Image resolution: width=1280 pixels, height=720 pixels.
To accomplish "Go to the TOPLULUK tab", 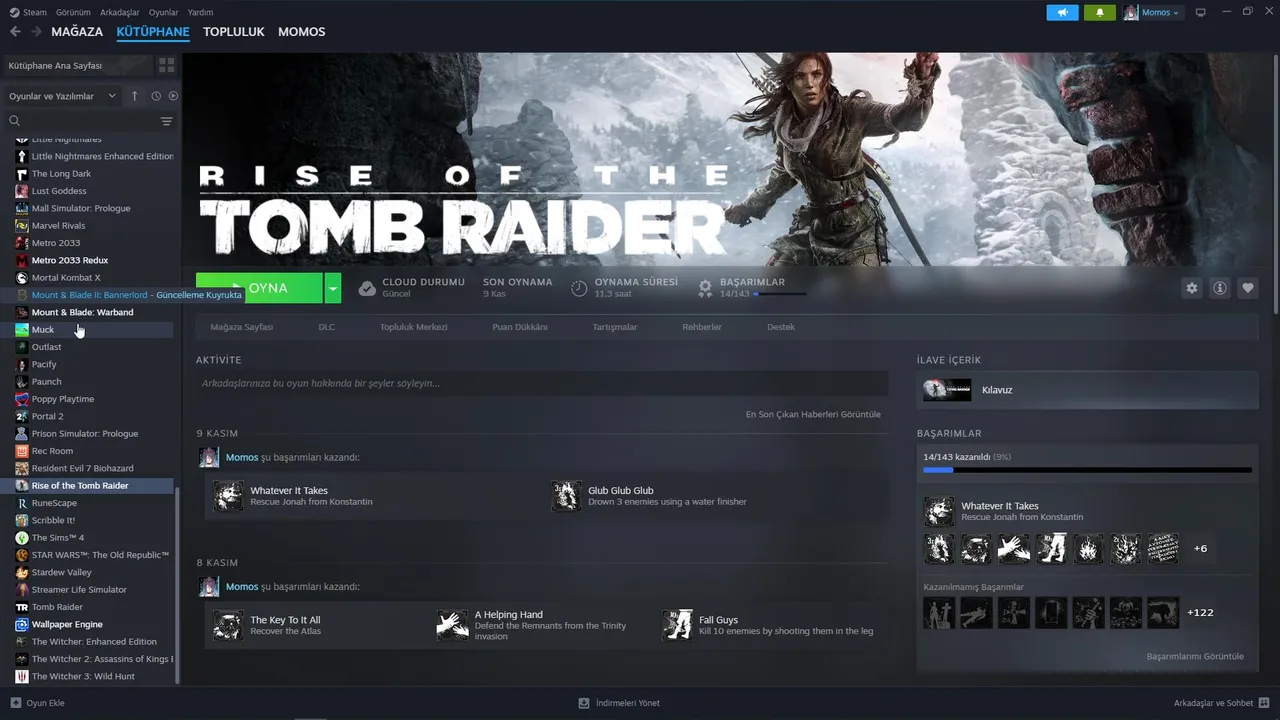I will (234, 32).
